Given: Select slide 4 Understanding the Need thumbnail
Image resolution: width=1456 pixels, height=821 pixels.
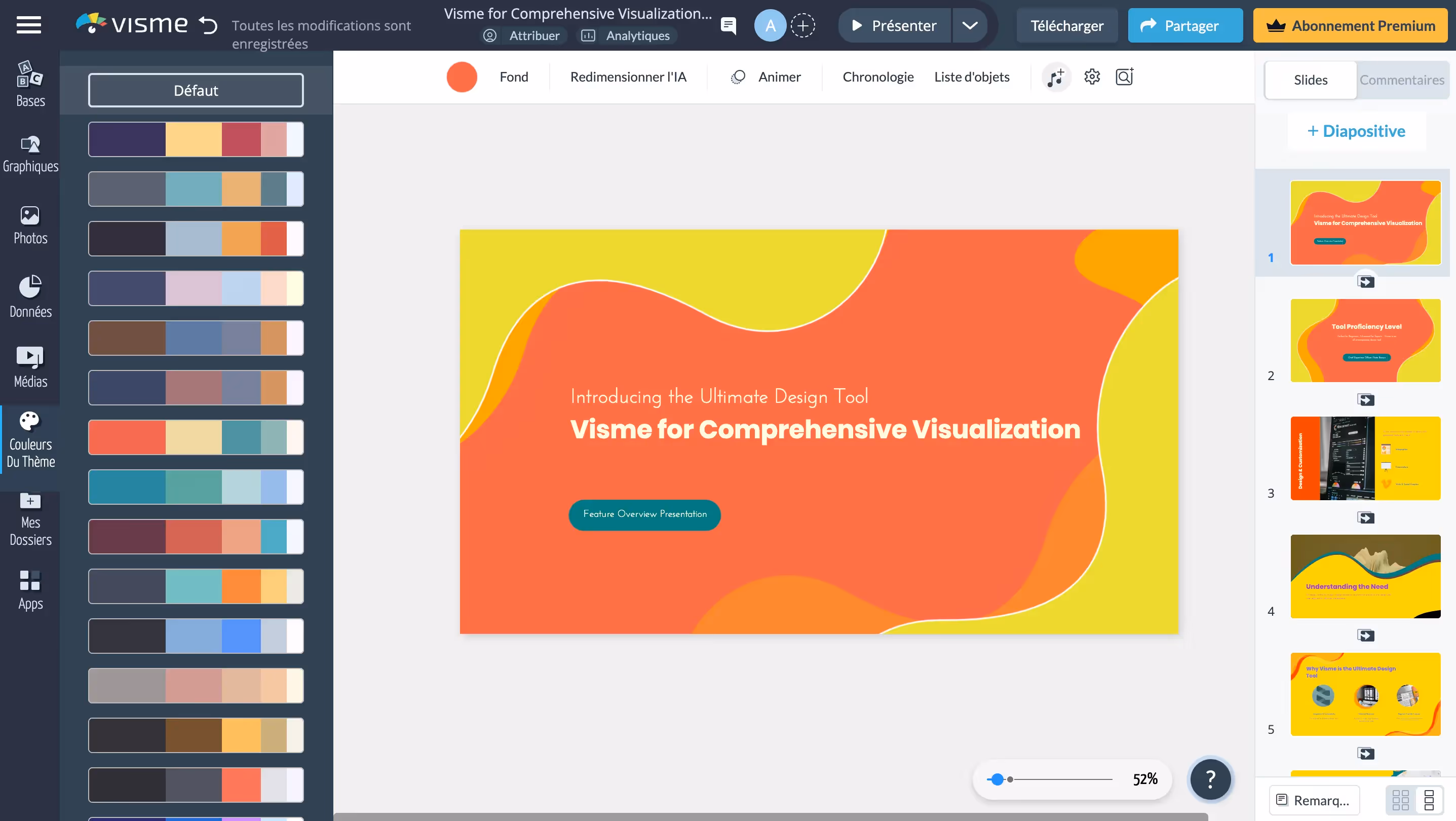Looking at the screenshot, I should 1365,576.
